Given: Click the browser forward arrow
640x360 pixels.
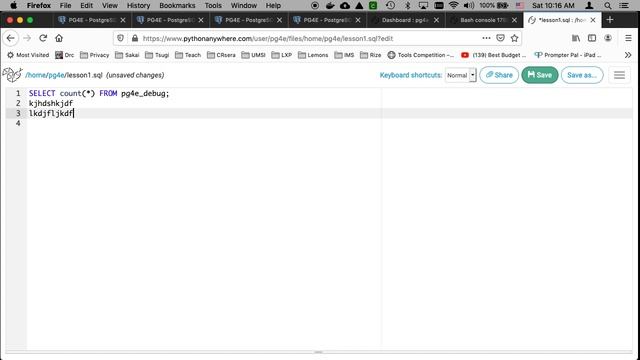Looking at the screenshot, I should click(27, 38).
